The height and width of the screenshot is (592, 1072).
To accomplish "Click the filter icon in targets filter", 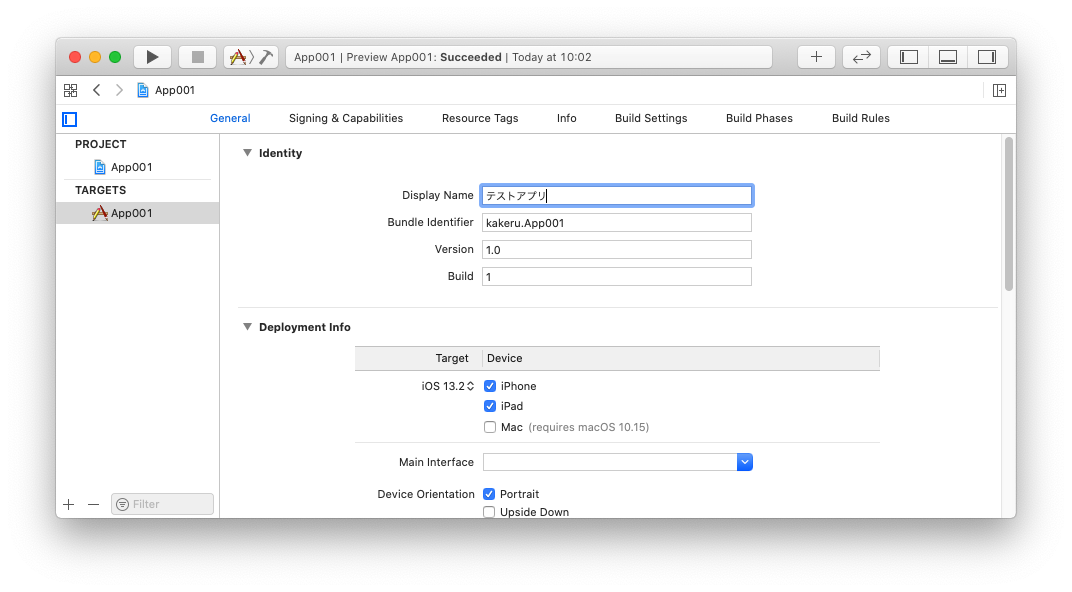I will [122, 504].
